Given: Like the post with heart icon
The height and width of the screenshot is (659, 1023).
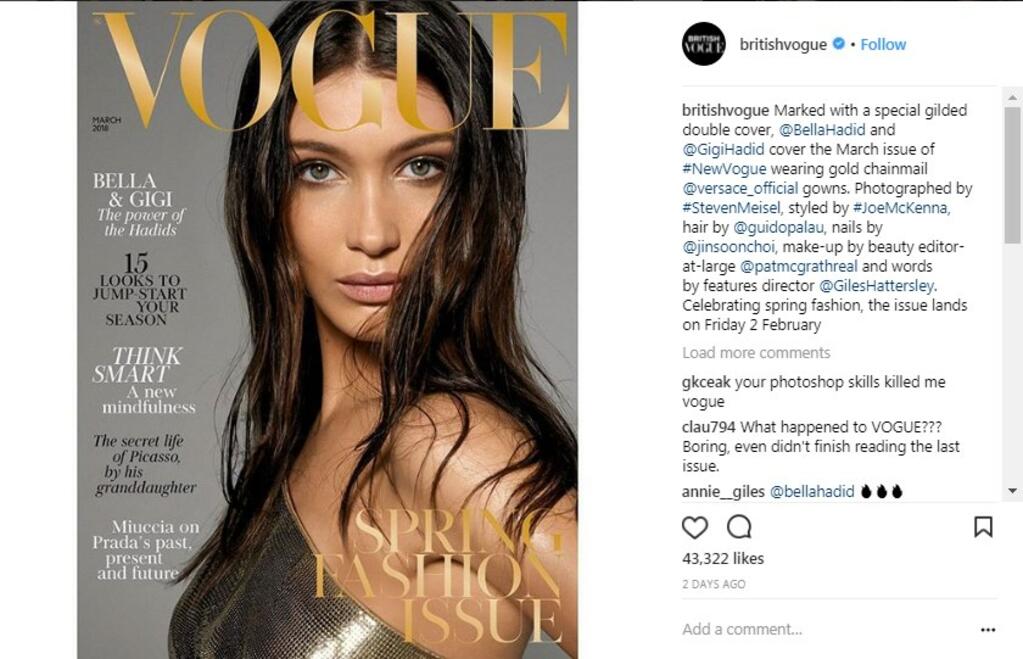Looking at the screenshot, I should coord(695,527).
